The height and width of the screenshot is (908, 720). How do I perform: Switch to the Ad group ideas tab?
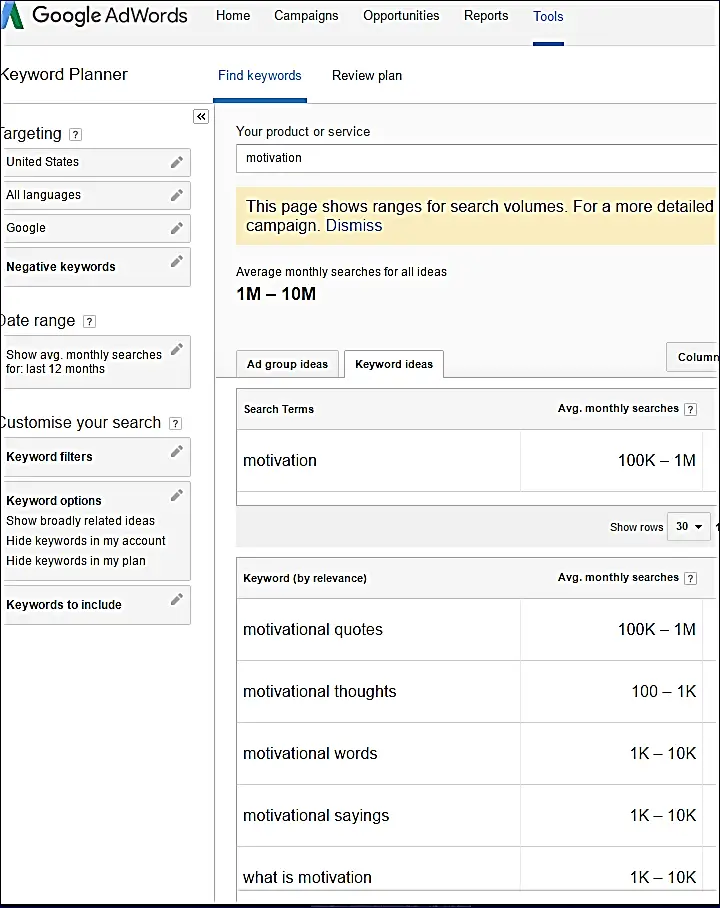[287, 364]
